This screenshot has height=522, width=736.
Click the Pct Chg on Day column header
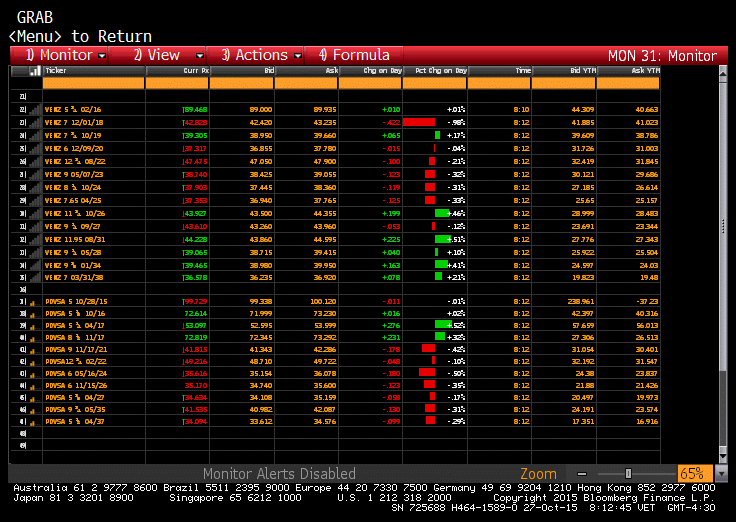(435, 71)
